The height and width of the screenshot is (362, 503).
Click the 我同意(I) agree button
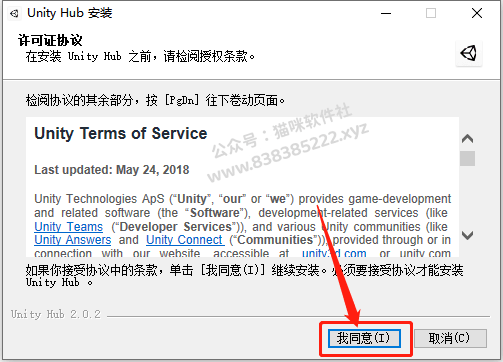point(364,338)
